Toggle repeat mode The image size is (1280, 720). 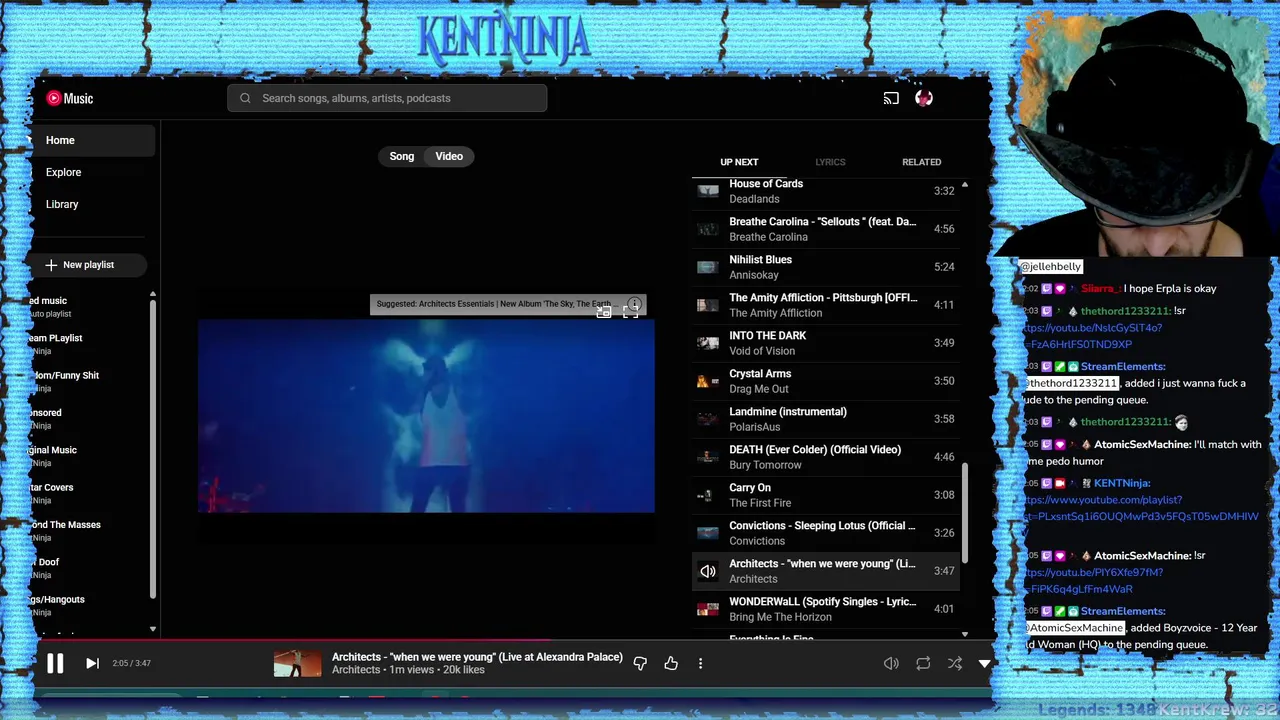[923, 663]
